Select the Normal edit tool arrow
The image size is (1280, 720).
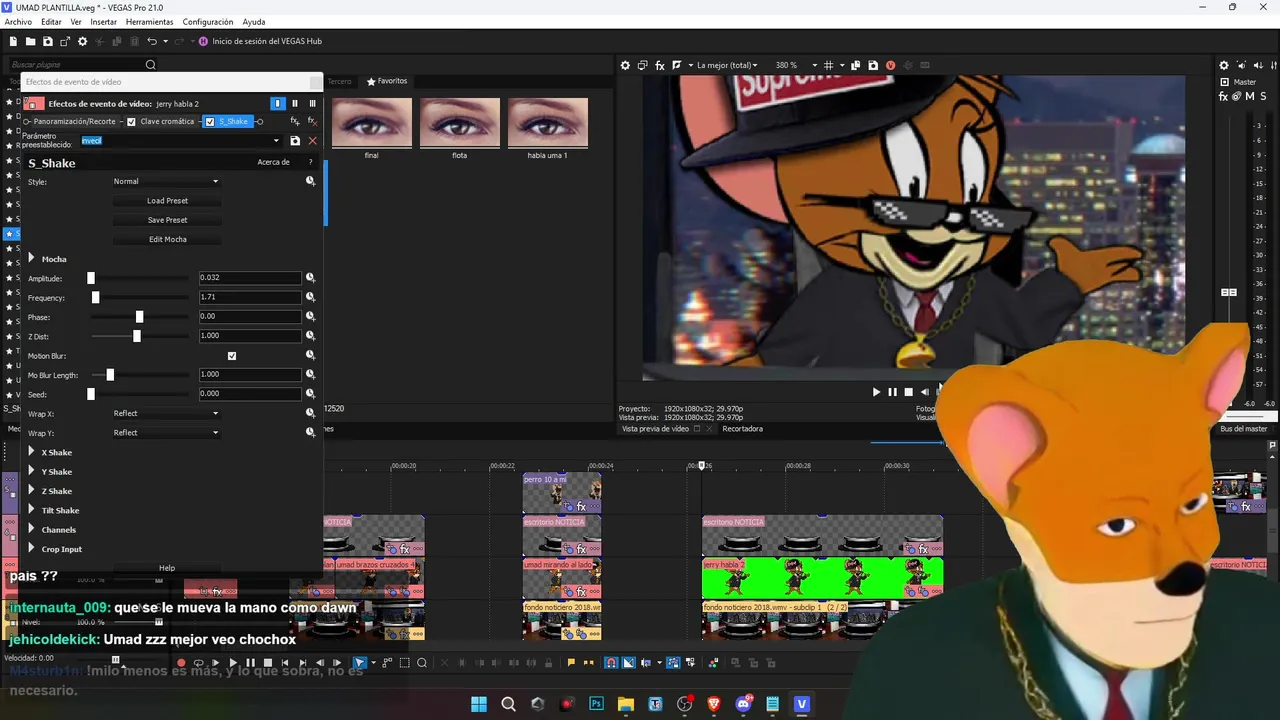click(x=360, y=663)
